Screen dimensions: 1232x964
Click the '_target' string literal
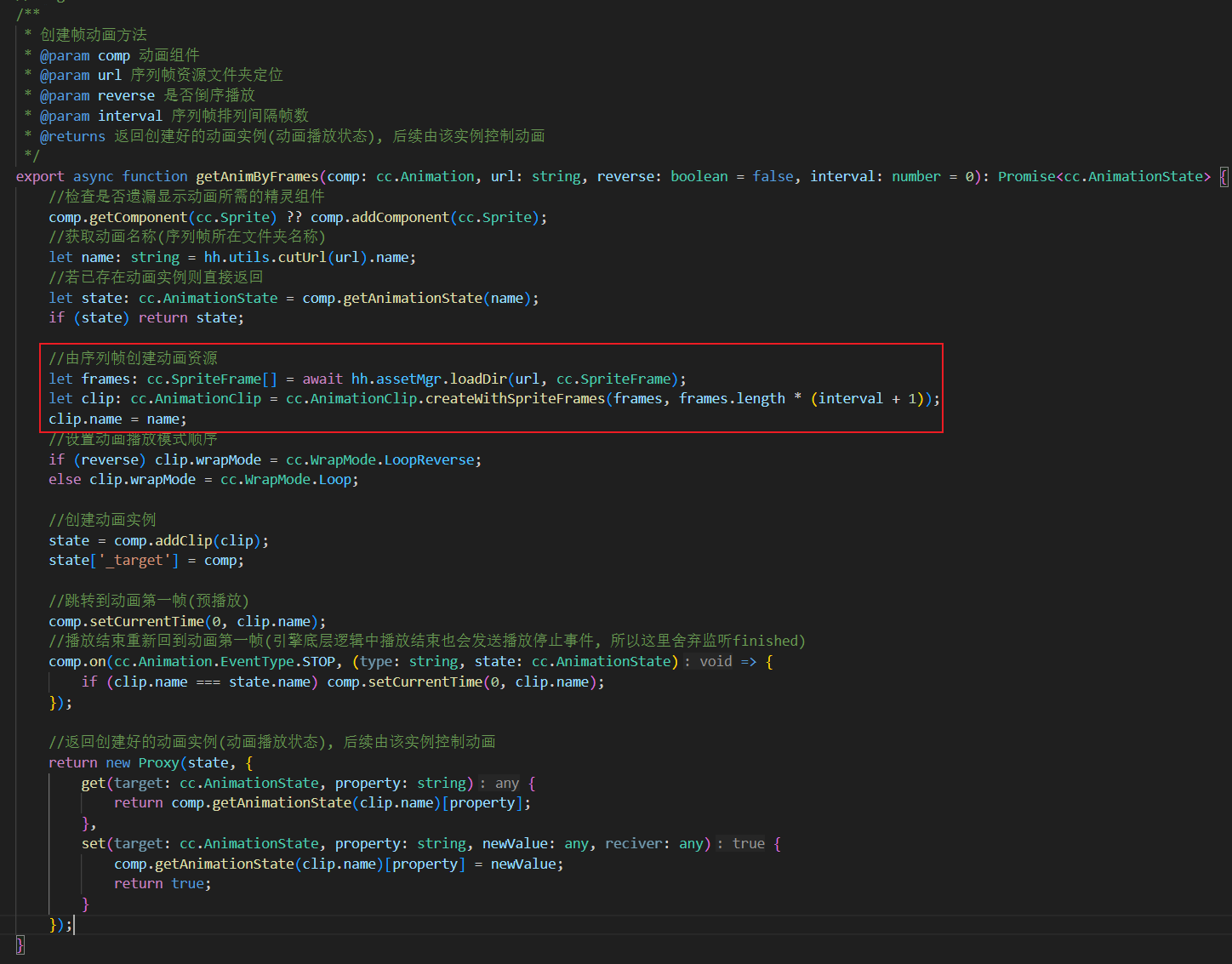(138, 561)
